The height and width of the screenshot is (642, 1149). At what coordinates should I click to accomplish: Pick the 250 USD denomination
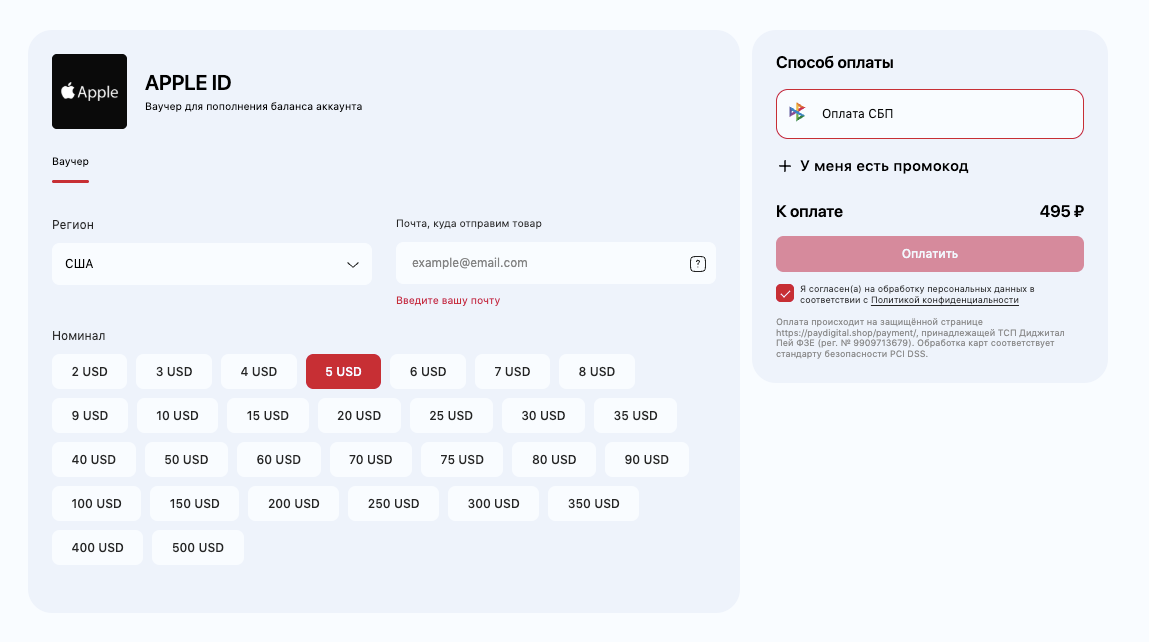[x=394, y=503]
